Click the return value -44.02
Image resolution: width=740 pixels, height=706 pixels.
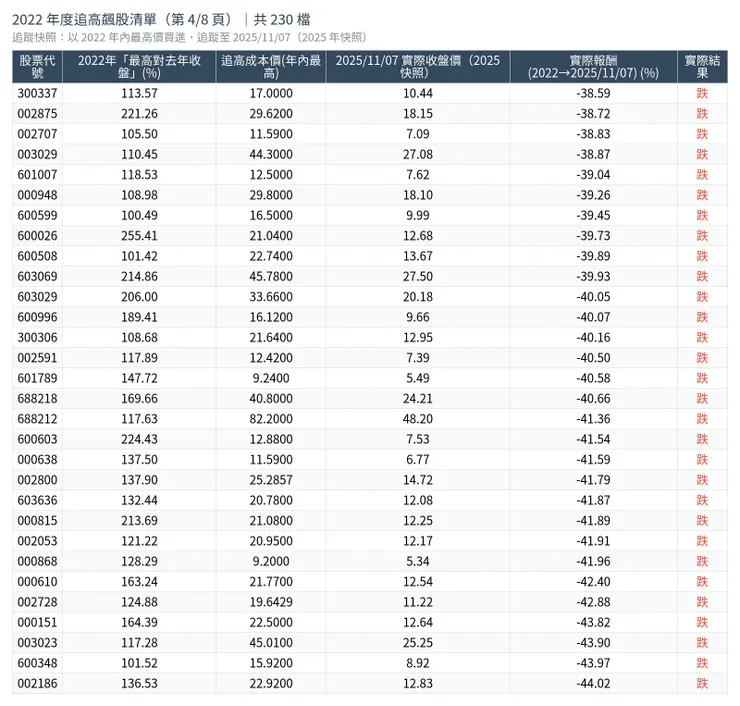pyautogui.click(x=593, y=683)
